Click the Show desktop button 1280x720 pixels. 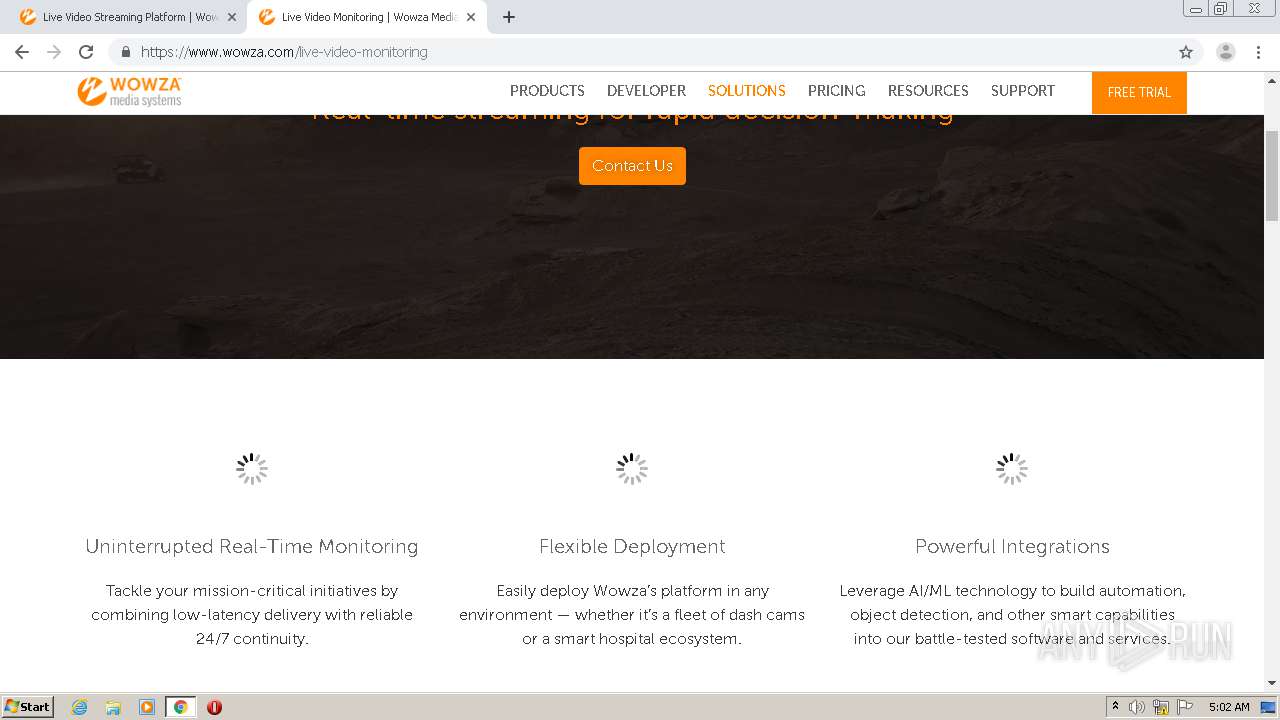pos(1269,707)
